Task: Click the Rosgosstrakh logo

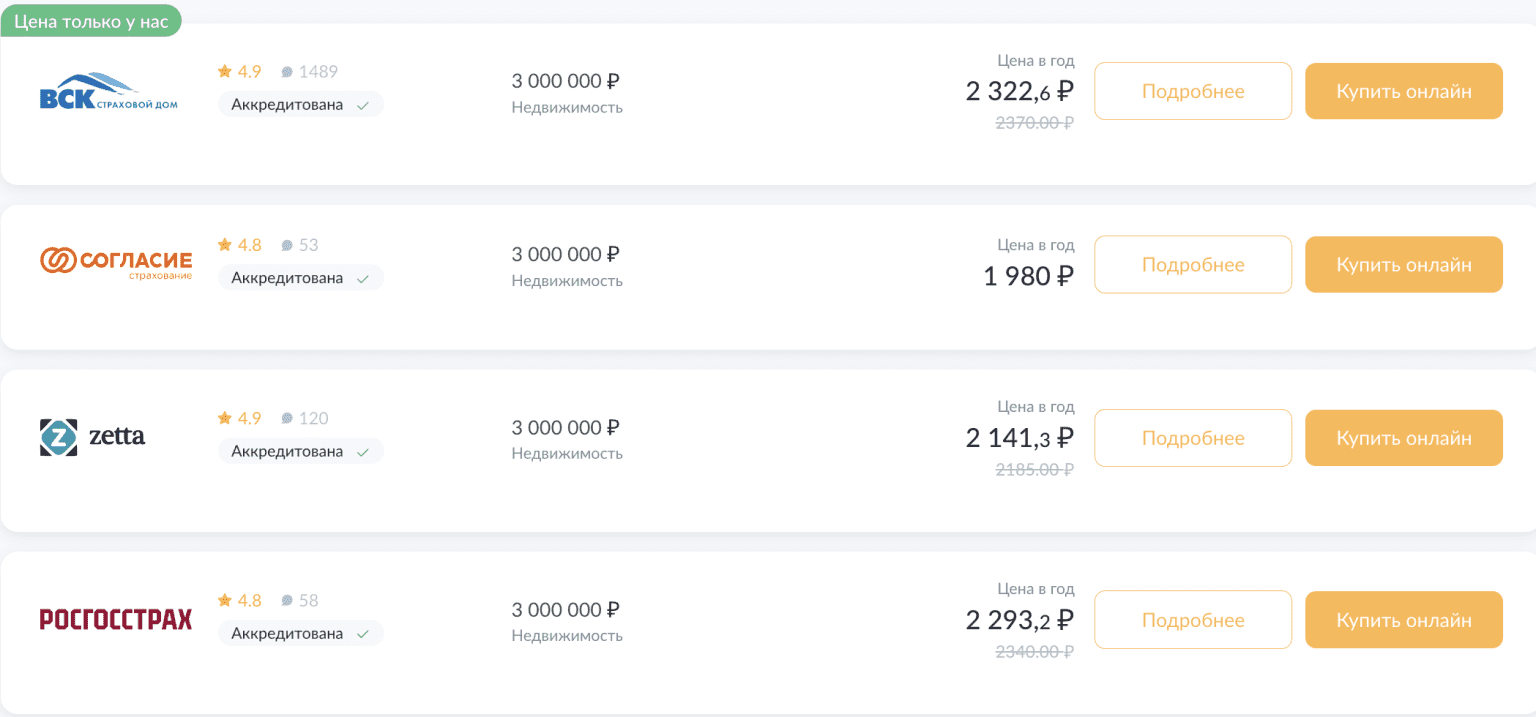Action: (x=115, y=619)
